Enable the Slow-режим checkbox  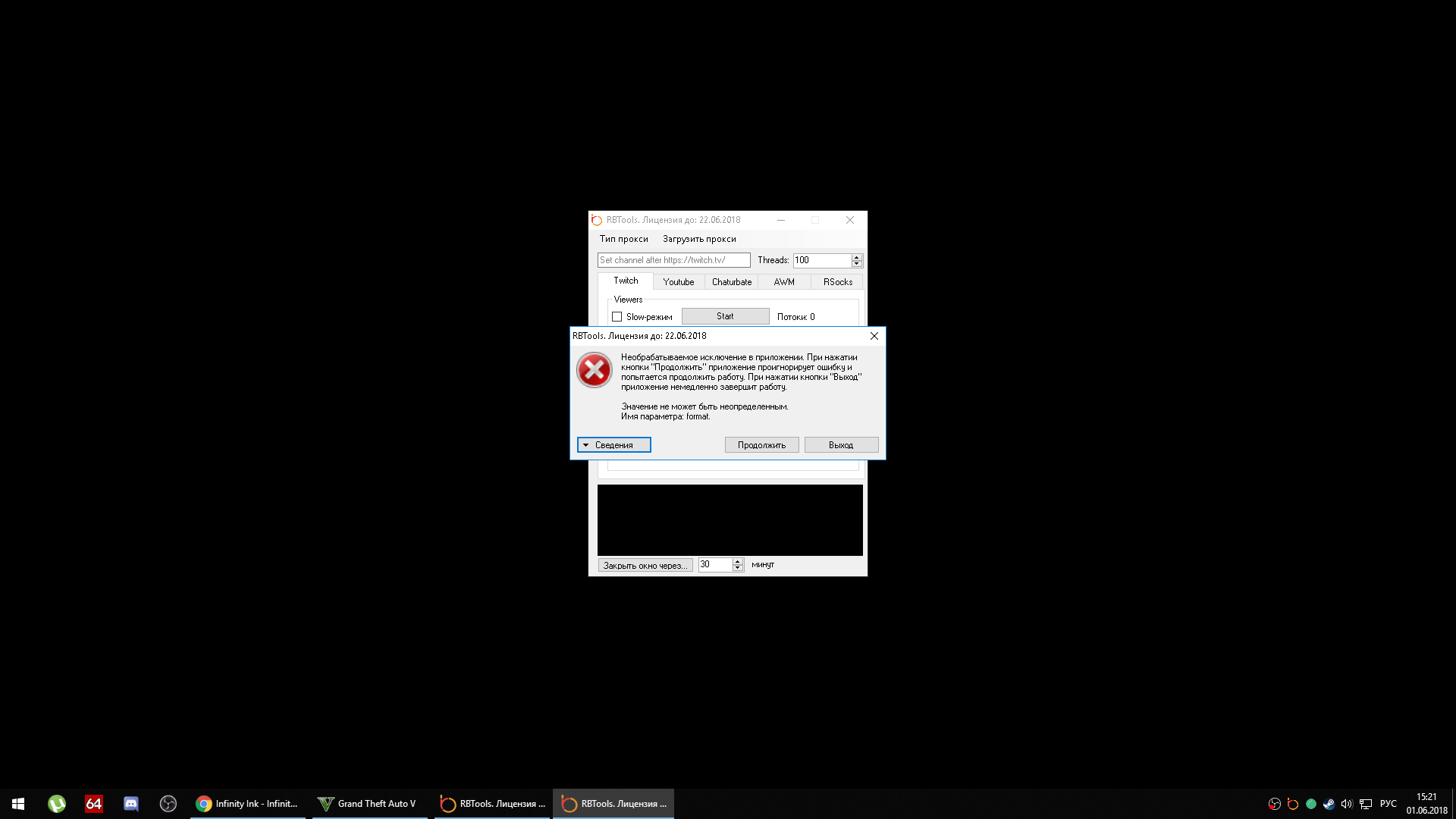click(x=617, y=317)
